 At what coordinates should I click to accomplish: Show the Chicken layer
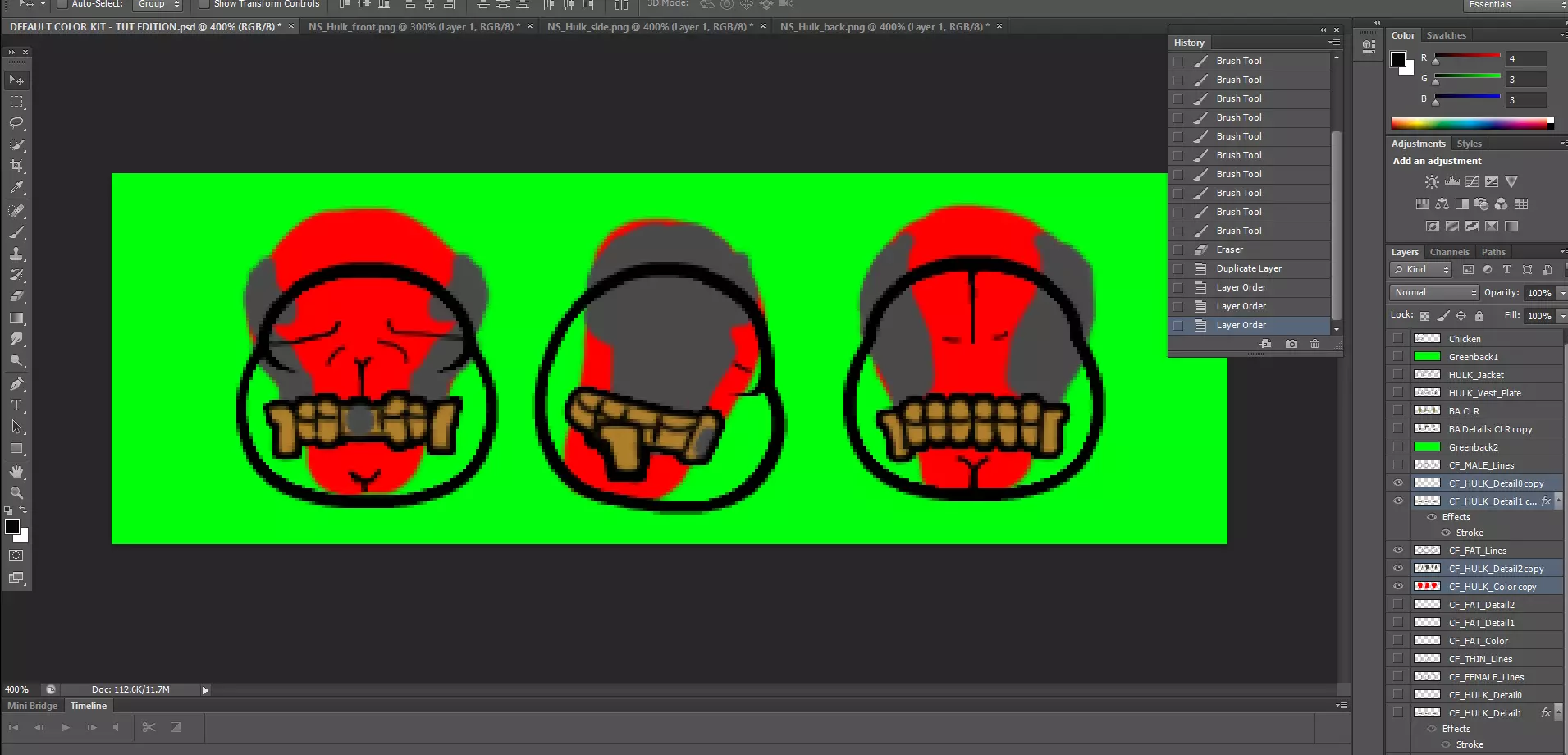(x=1398, y=339)
